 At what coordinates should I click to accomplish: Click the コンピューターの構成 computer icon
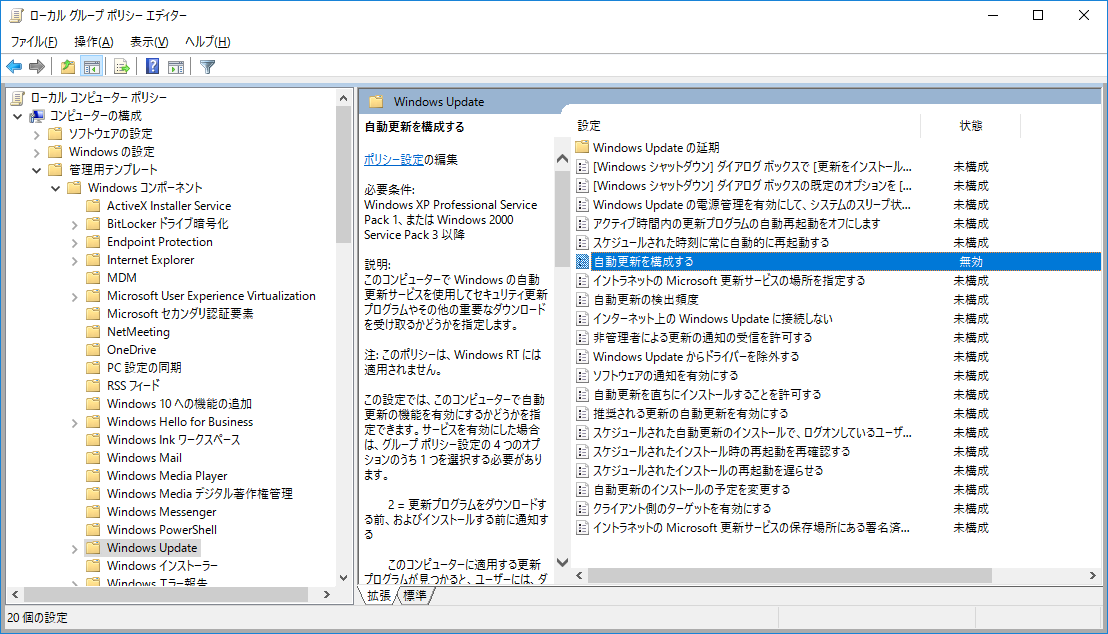pos(37,115)
